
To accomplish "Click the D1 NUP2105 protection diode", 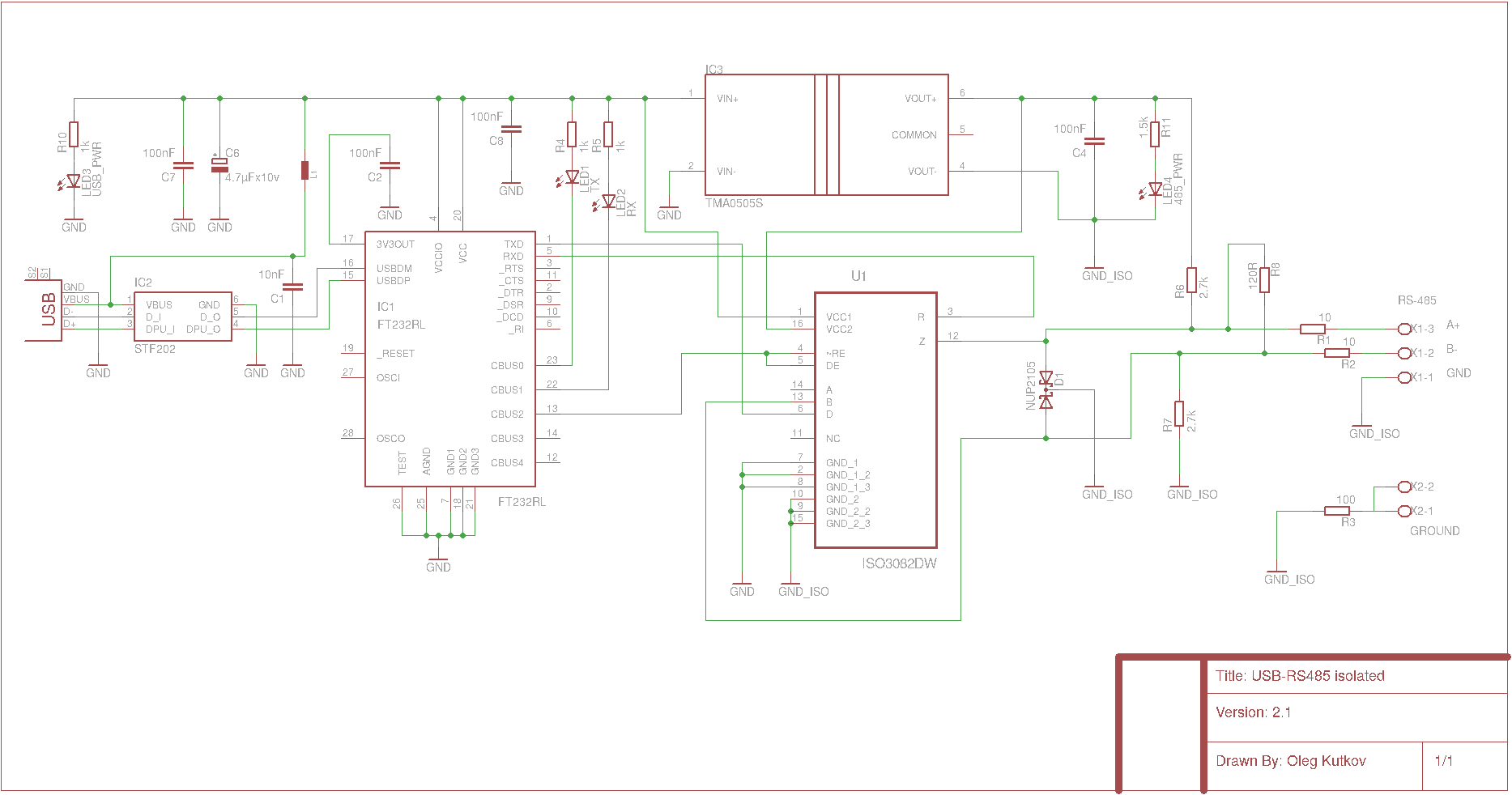I will (1046, 389).
